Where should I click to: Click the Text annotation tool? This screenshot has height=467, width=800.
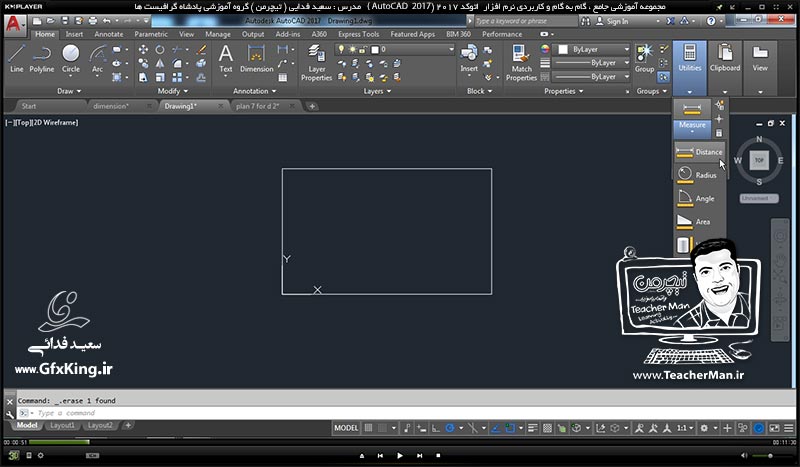pyautogui.click(x=226, y=59)
